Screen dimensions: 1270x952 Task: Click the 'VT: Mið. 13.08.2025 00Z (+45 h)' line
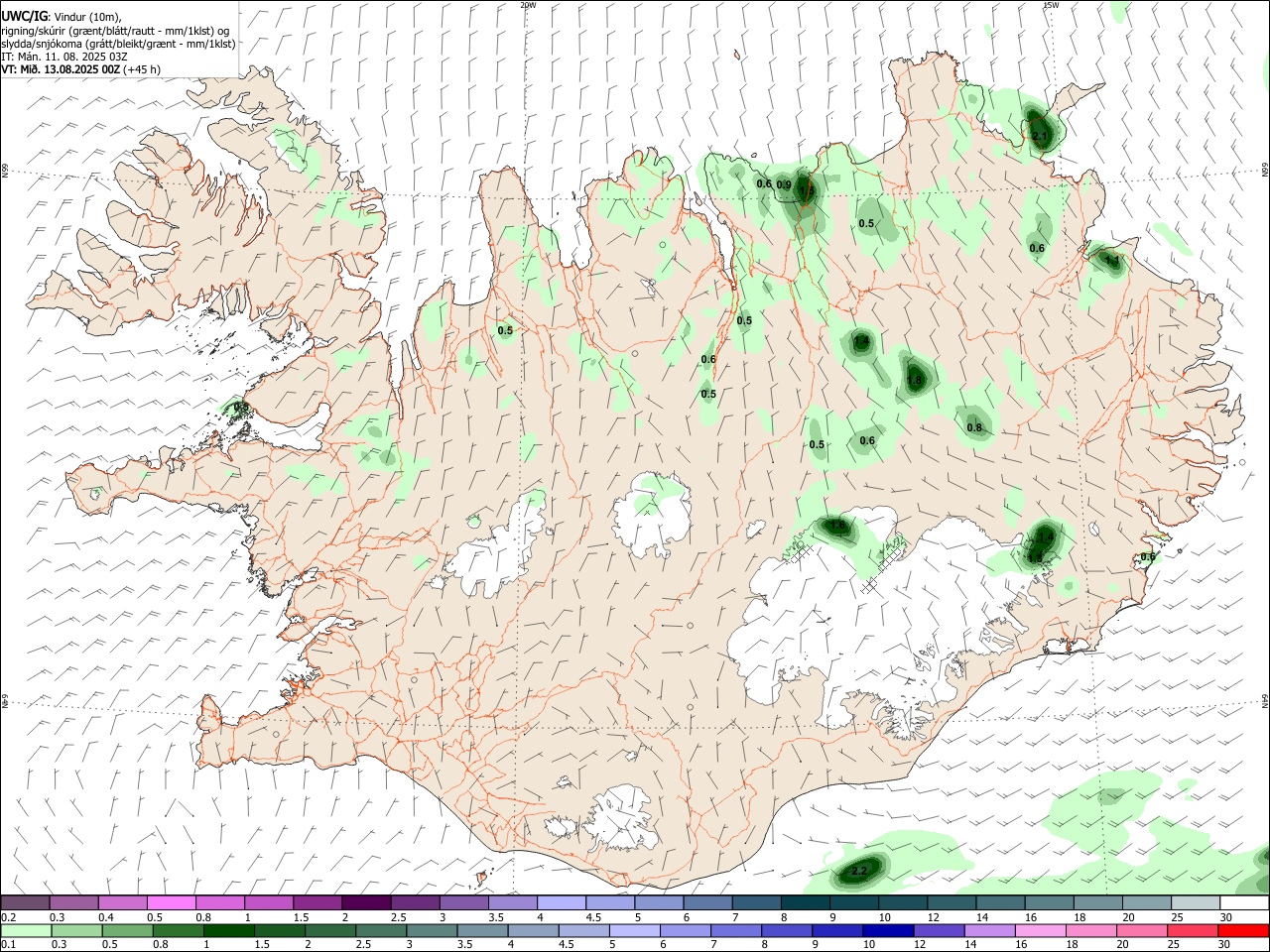point(80,69)
